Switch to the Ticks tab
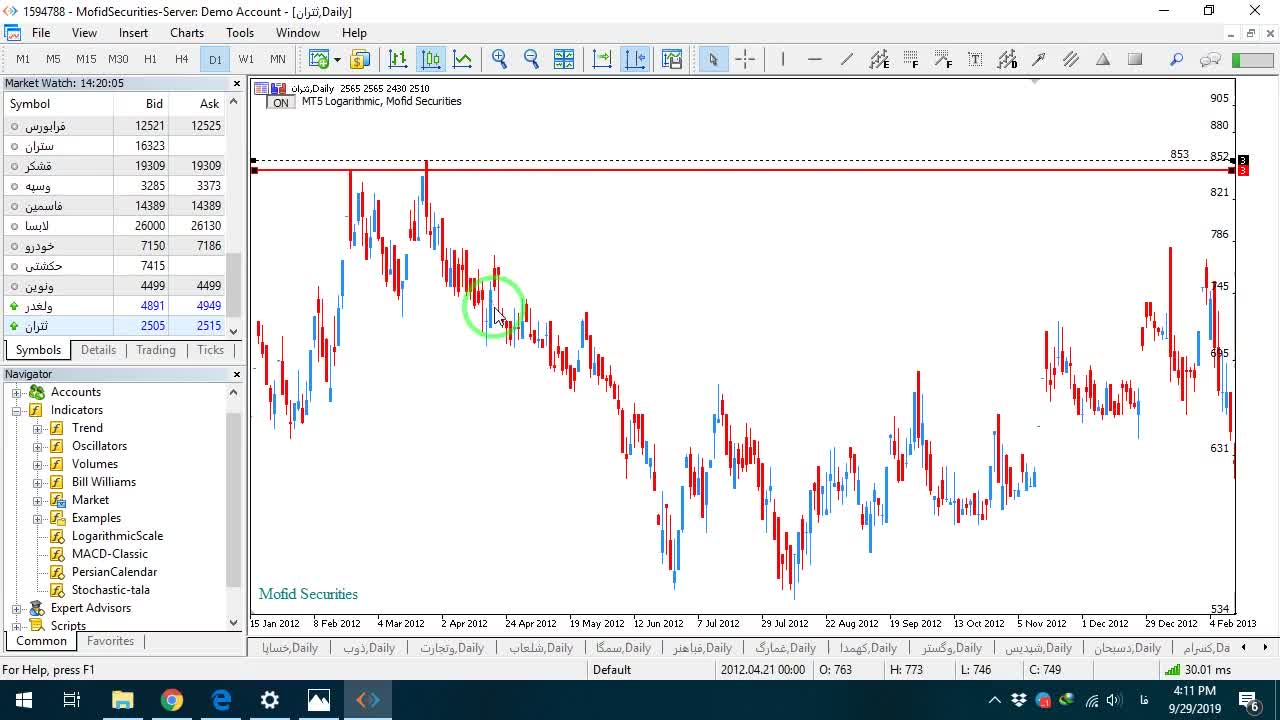Viewport: 1280px width, 720px height. coord(210,350)
